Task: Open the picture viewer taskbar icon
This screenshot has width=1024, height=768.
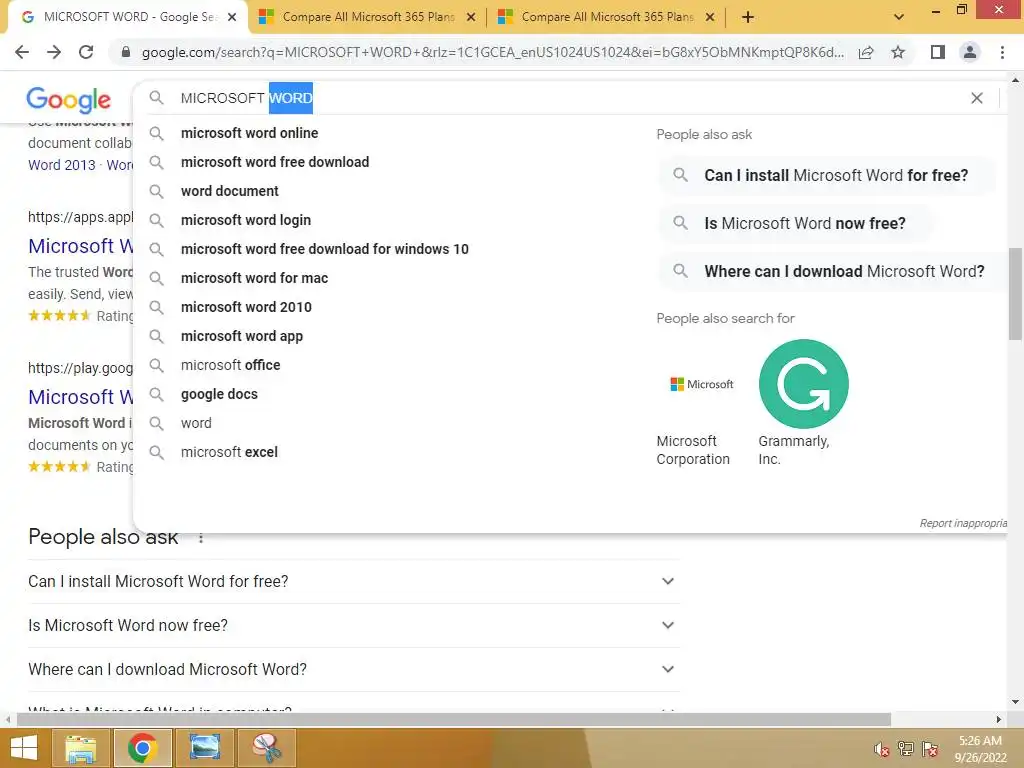Action: (204, 748)
